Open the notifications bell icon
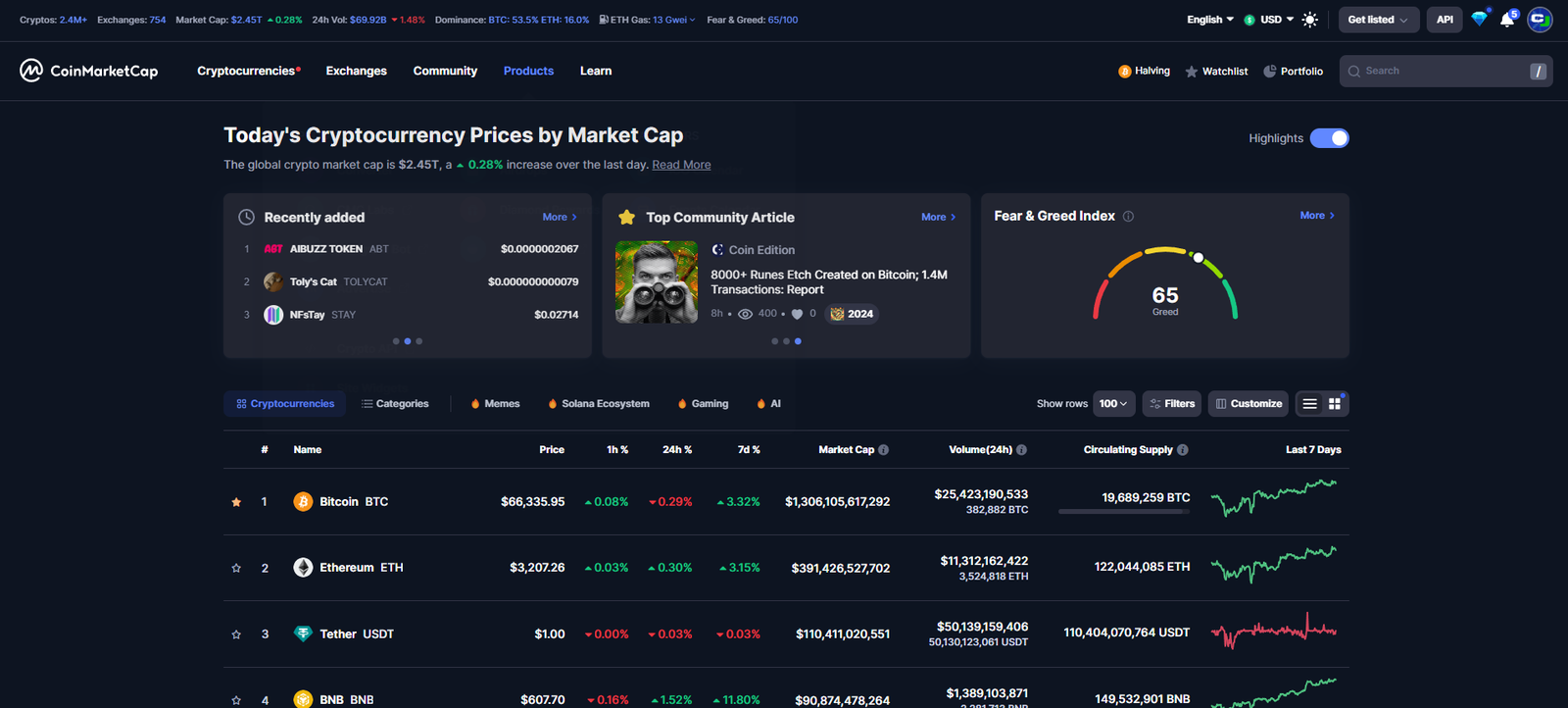This screenshot has width=1568, height=708. [1507, 20]
